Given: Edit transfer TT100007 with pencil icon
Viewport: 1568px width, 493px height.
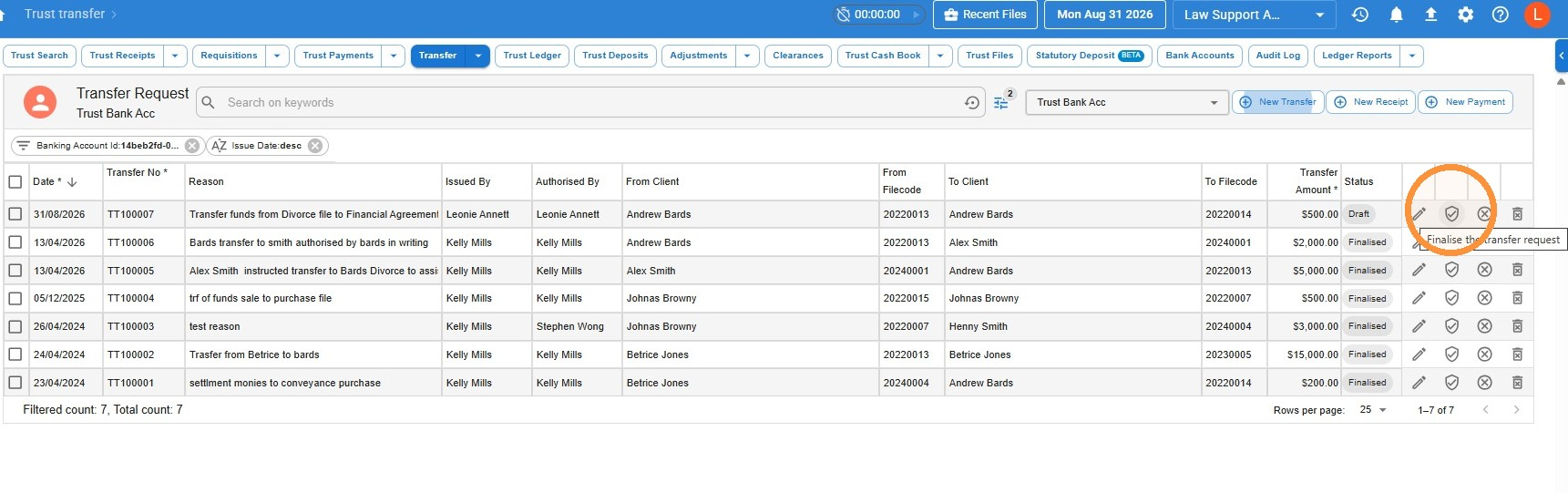Looking at the screenshot, I should click(x=1419, y=214).
